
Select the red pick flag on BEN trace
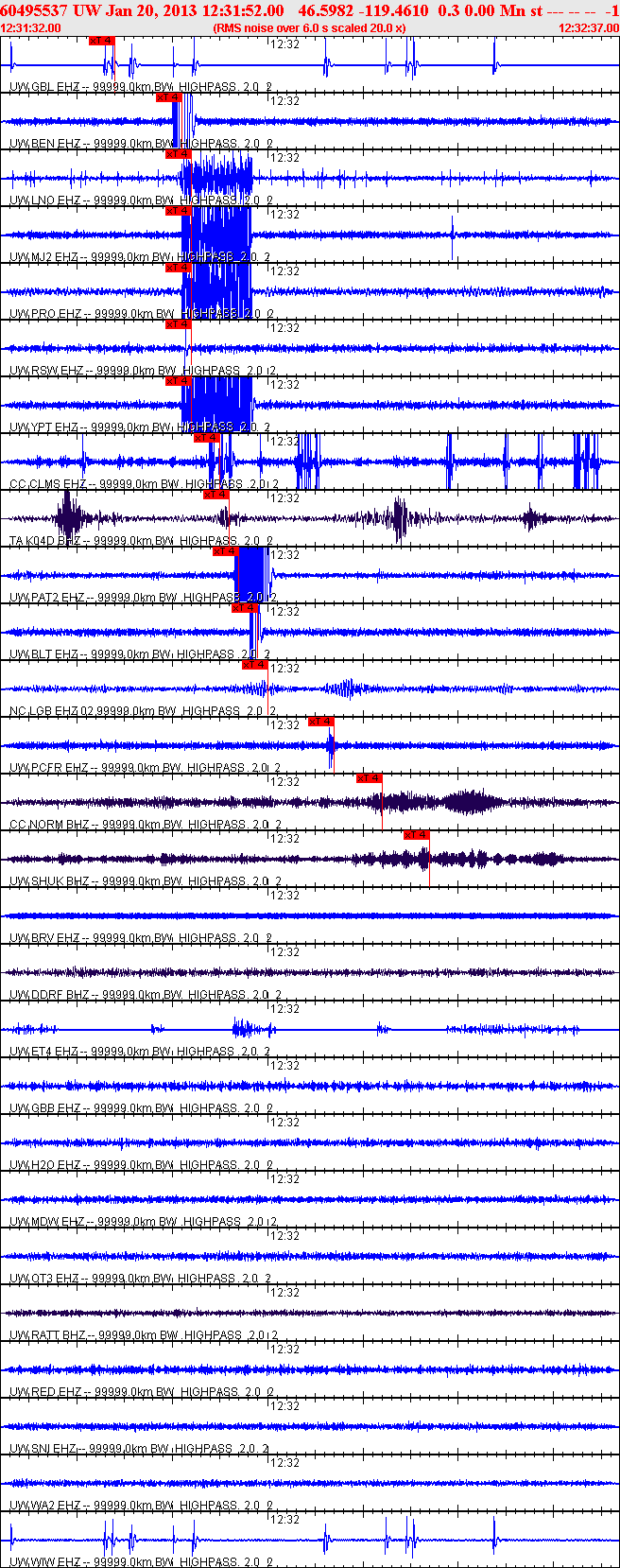168,97
